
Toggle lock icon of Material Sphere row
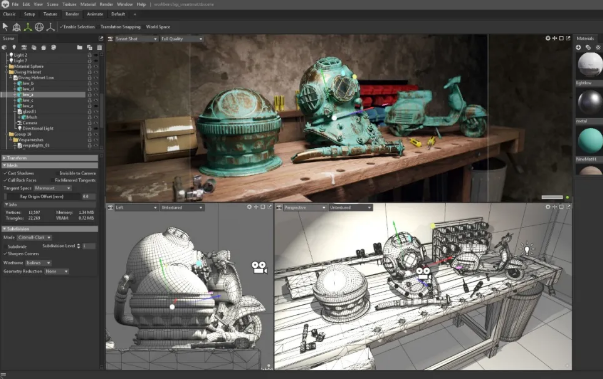pyautogui.click(x=90, y=66)
